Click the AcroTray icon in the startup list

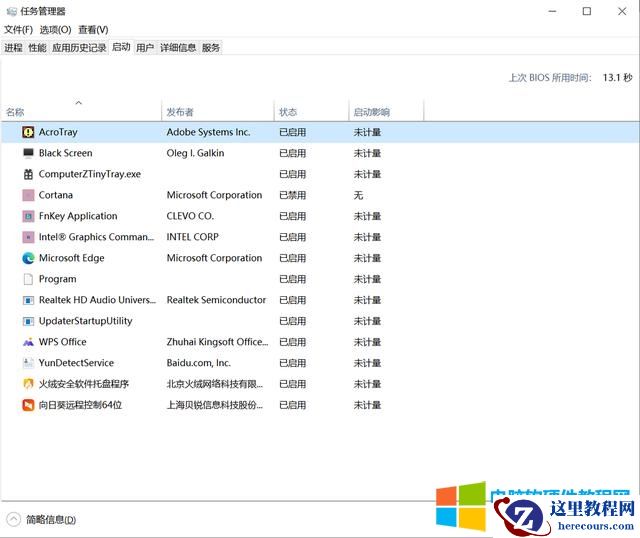28,132
